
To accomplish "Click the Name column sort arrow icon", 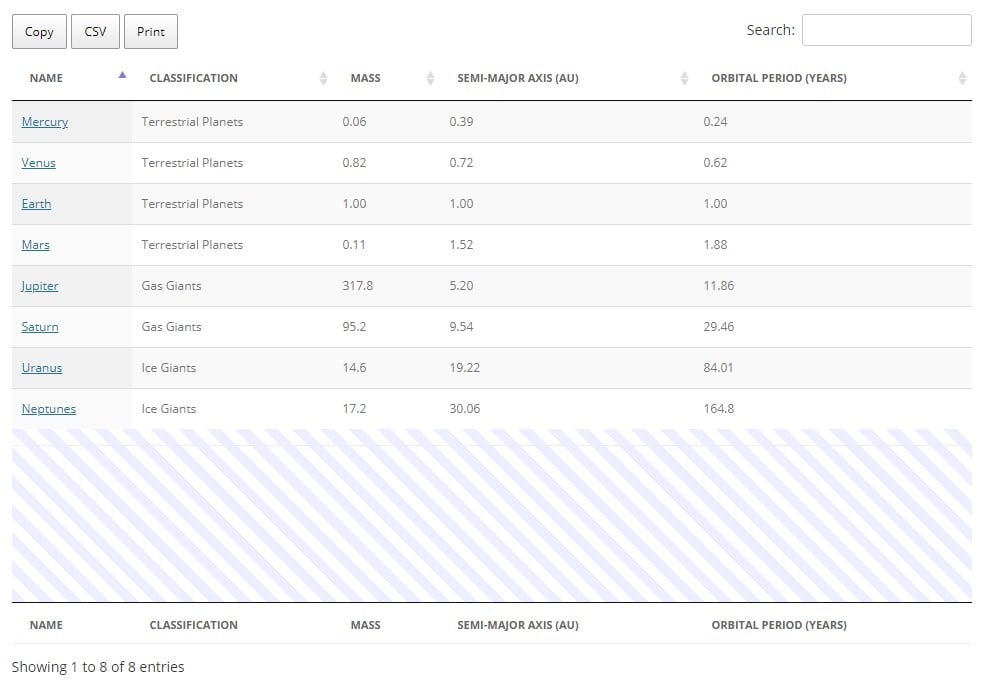I will pos(122,75).
